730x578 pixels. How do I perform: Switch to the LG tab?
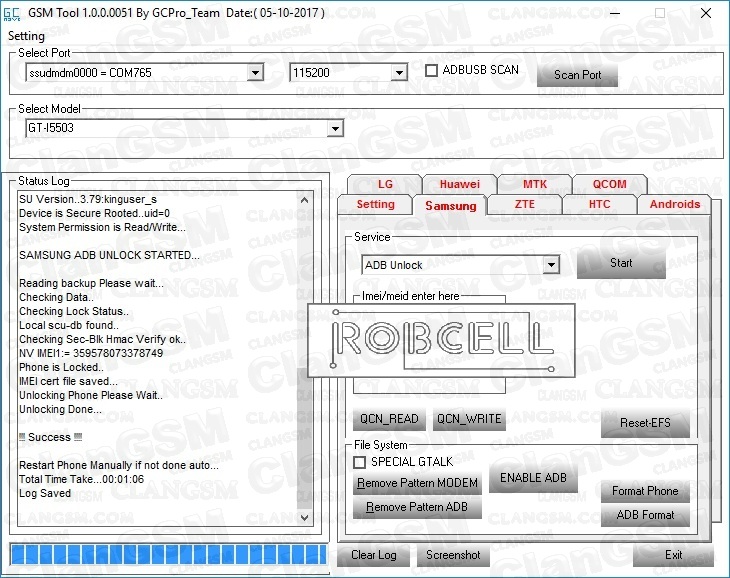pyautogui.click(x=385, y=184)
